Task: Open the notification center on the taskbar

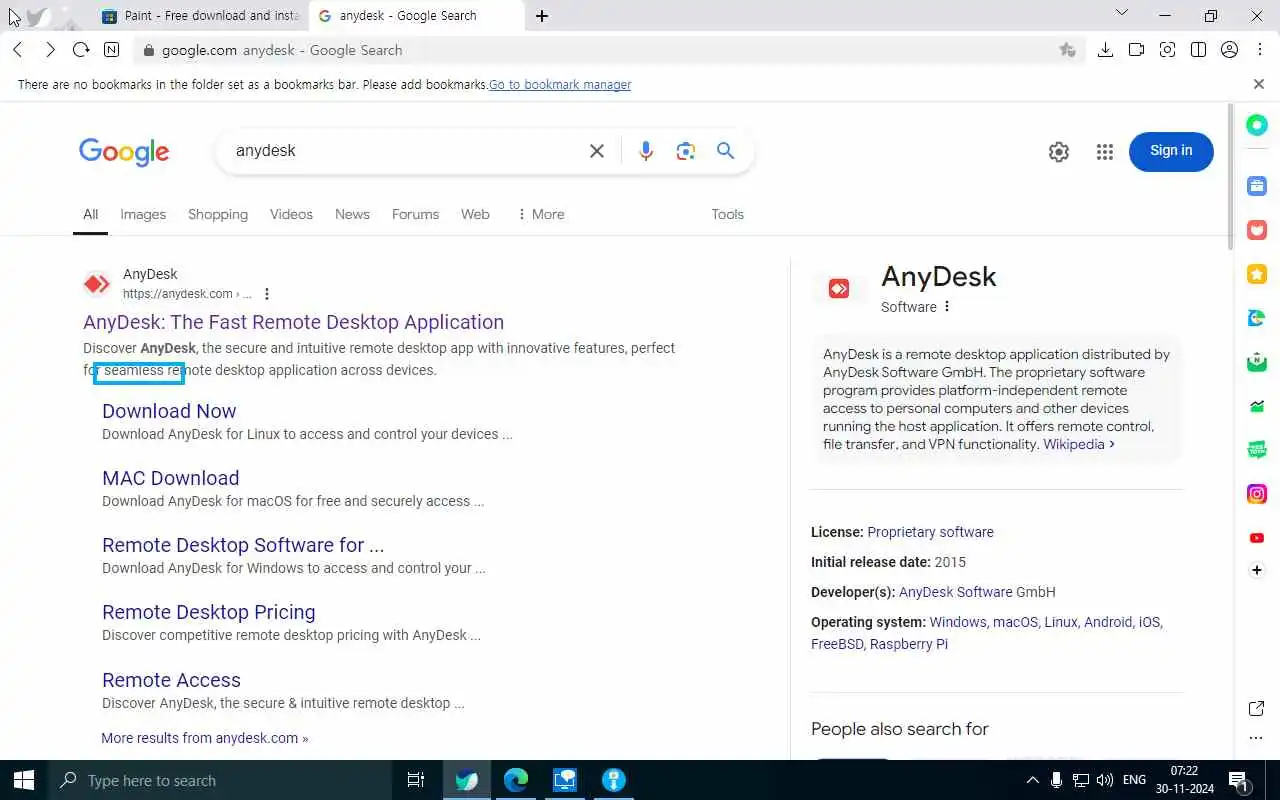Action: (1239, 780)
